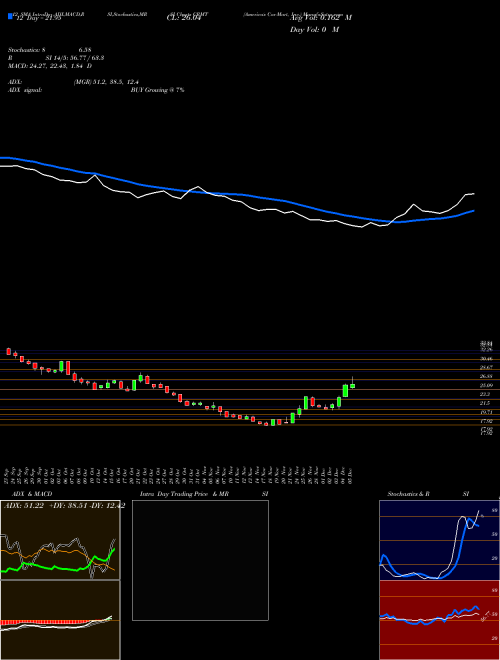
Task: Open the ADX indicator chart panel
Action: pyautogui.click(x=60, y=540)
